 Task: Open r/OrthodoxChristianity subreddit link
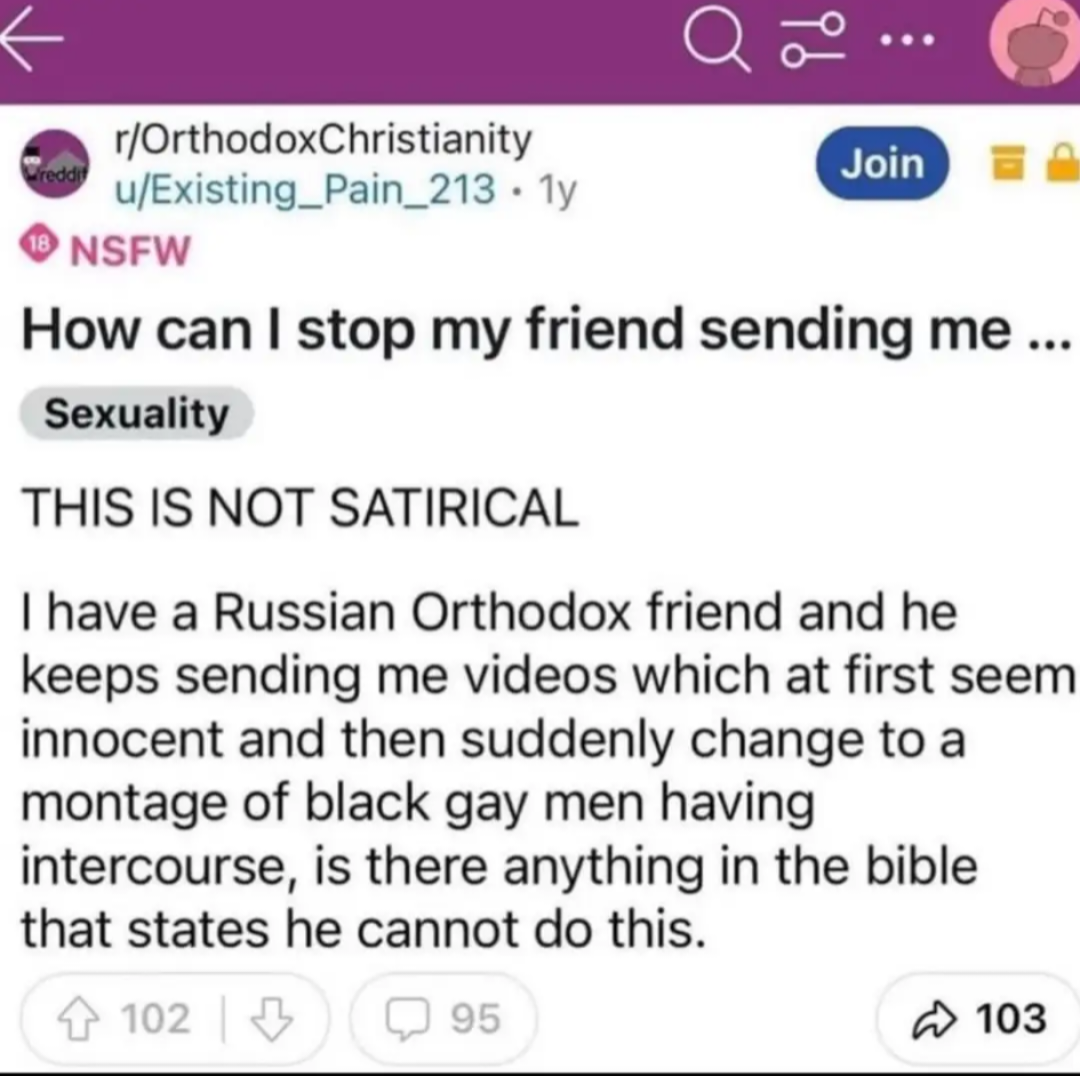pyautogui.click(x=324, y=140)
